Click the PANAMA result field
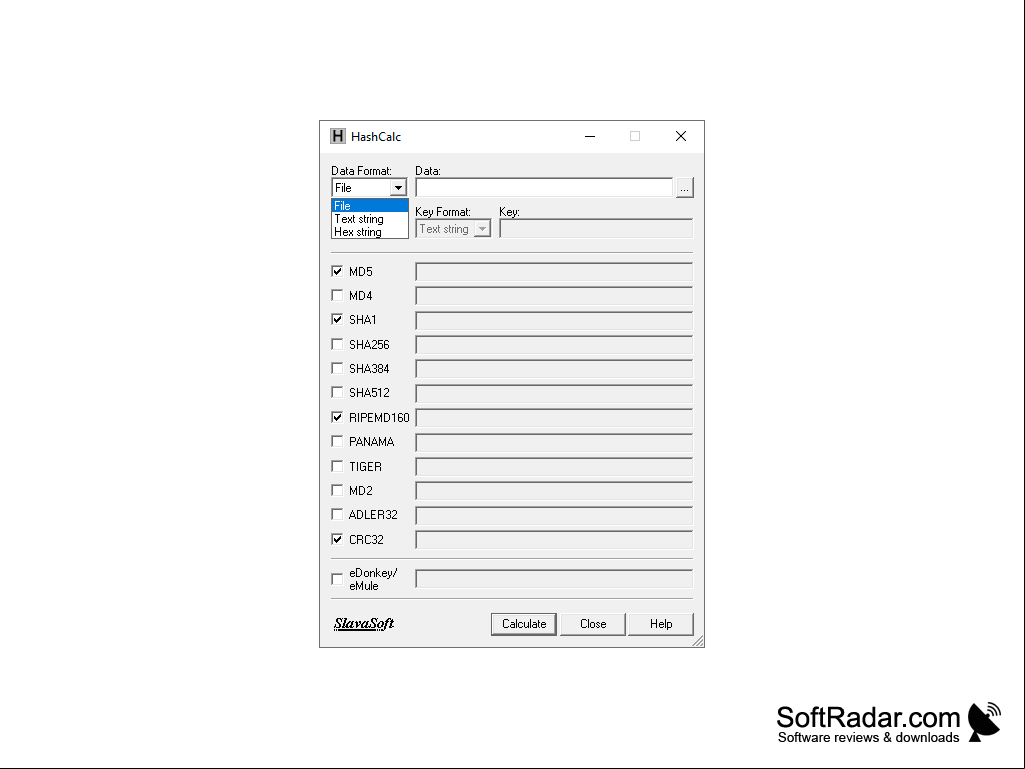Image resolution: width=1025 pixels, height=769 pixels. pyautogui.click(x=554, y=443)
